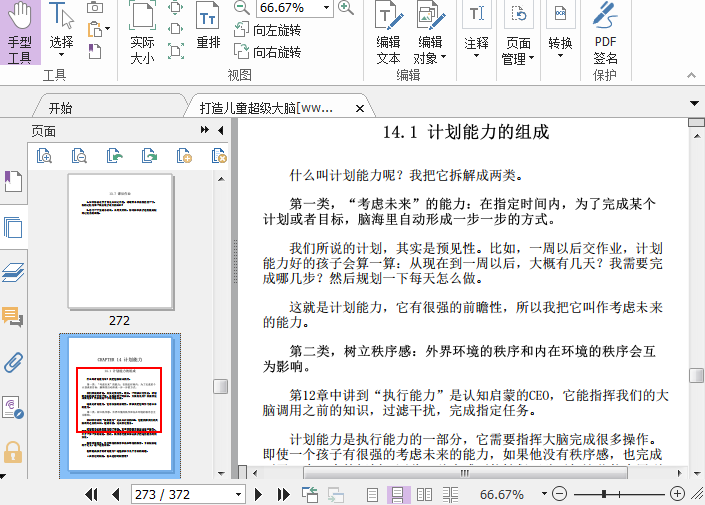Select the page 272 thumbnail
This screenshot has width=705, height=505.
click(x=120, y=242)
